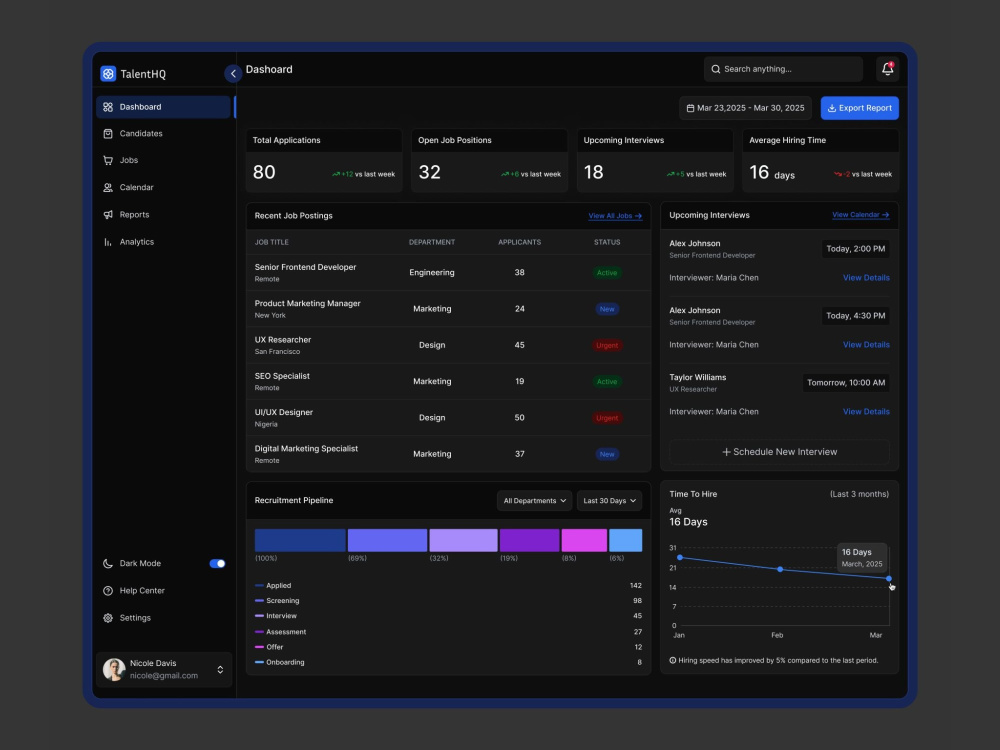Open the UX Researcher job row
The image size is (1000, 750).
(448, 346)
